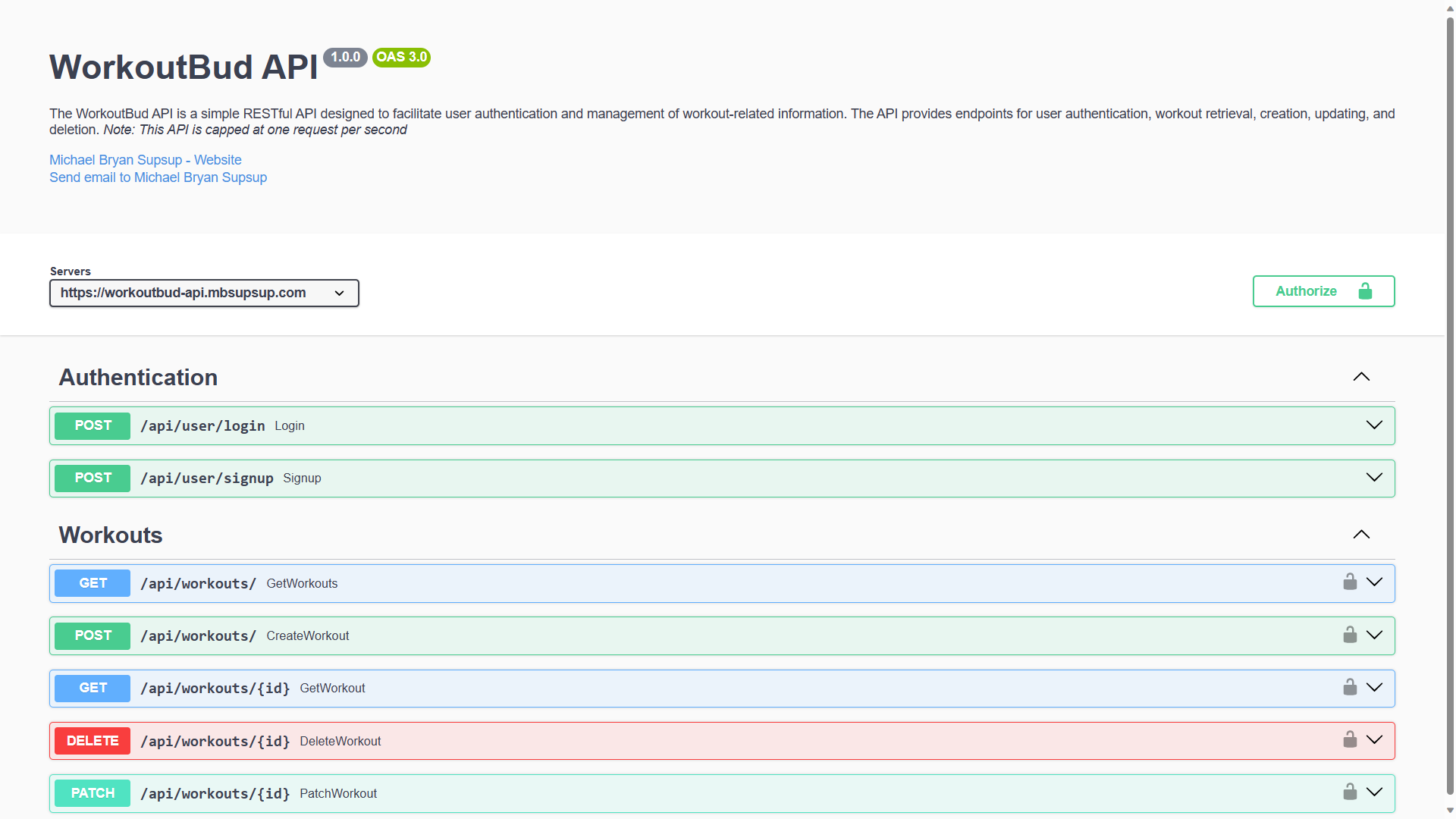This screenshot has height=819, width=1456.
Task: Click the GetWorkout summary text
Action: 332,688
